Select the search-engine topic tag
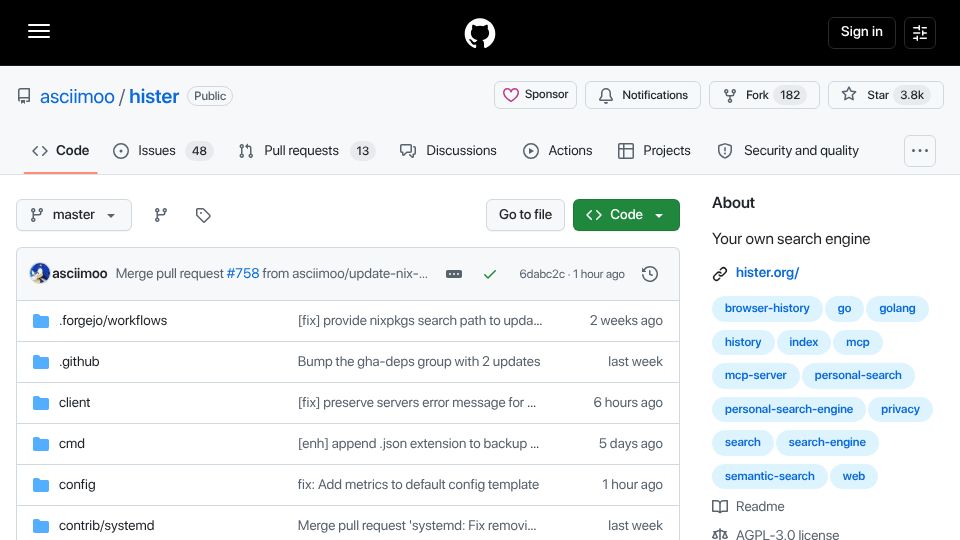The height and width of the screenshot is (540, 960). (827, 442)
